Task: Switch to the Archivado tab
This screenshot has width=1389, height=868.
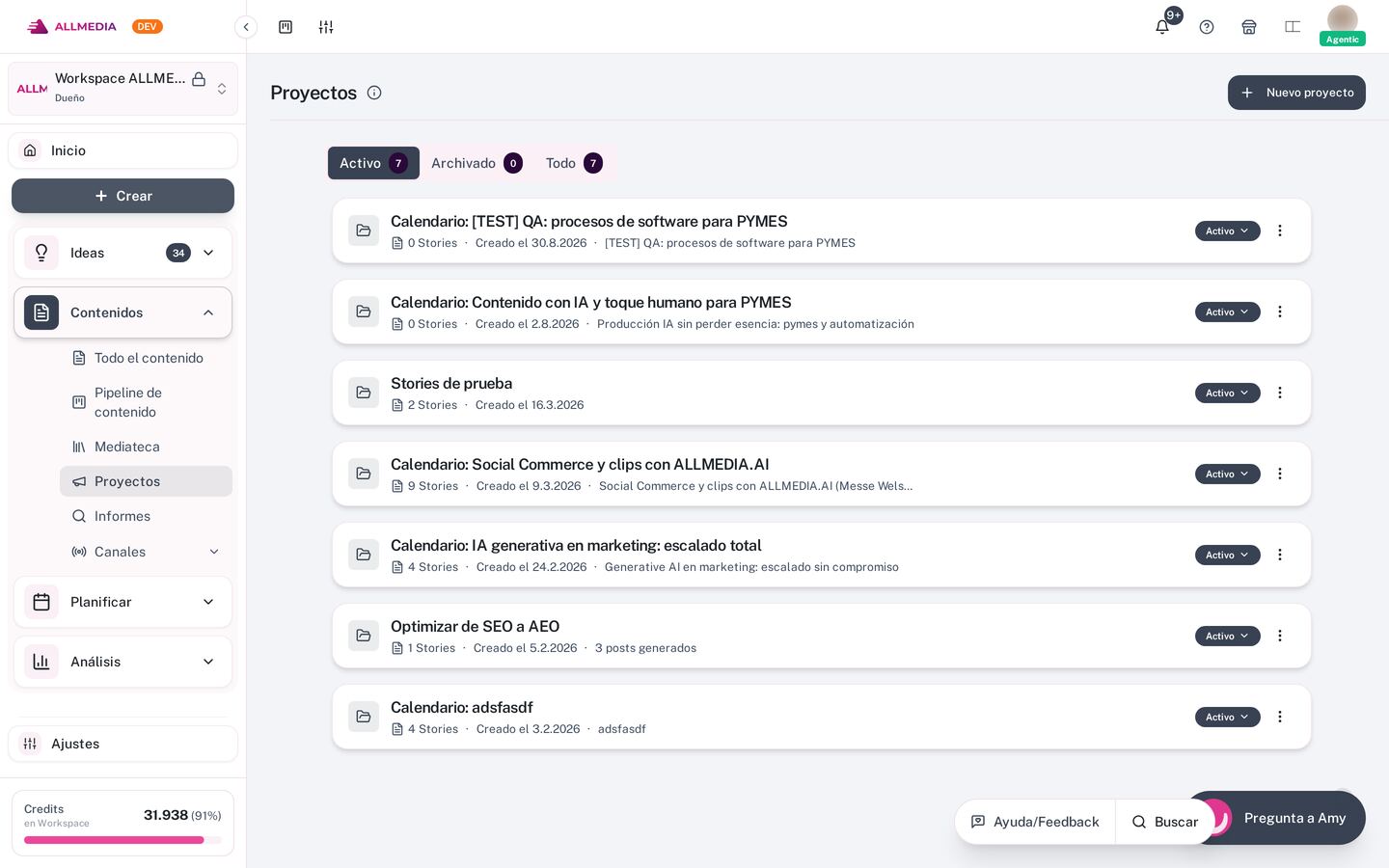Action: coord(477,163)
